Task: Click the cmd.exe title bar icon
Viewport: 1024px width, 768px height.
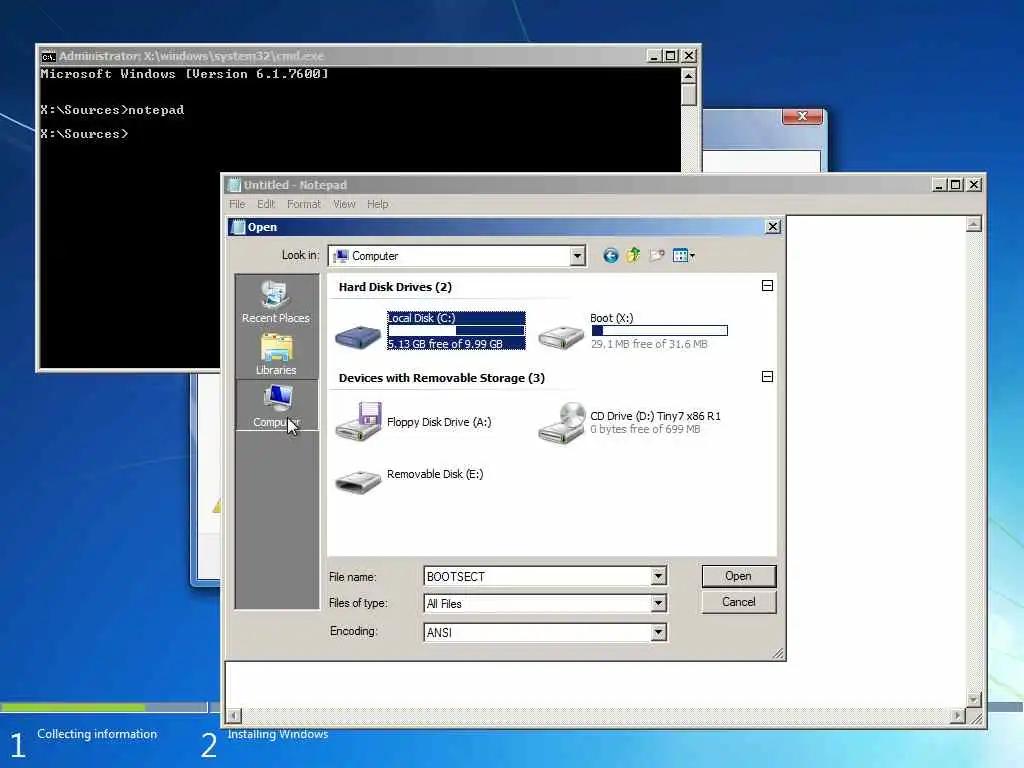Action: point(48,57)
